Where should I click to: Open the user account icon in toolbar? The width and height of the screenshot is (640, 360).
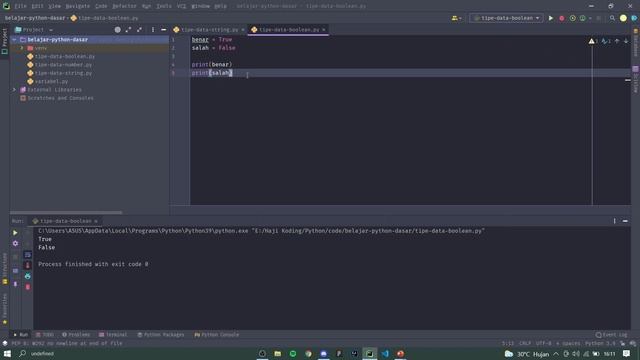click(455, 18)
